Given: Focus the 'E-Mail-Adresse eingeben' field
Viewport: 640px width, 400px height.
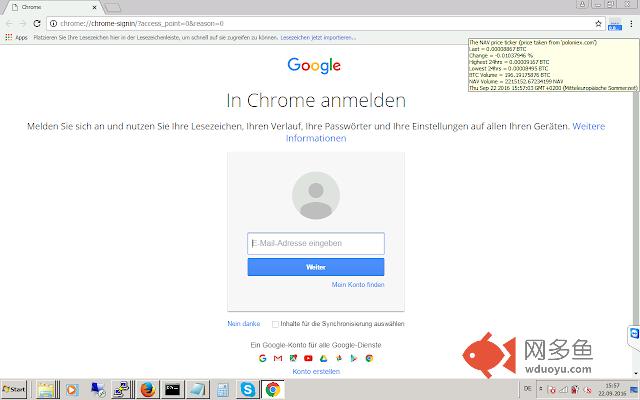Looking at the screenshot, I should pyautogui.click(x=316, y=243).
